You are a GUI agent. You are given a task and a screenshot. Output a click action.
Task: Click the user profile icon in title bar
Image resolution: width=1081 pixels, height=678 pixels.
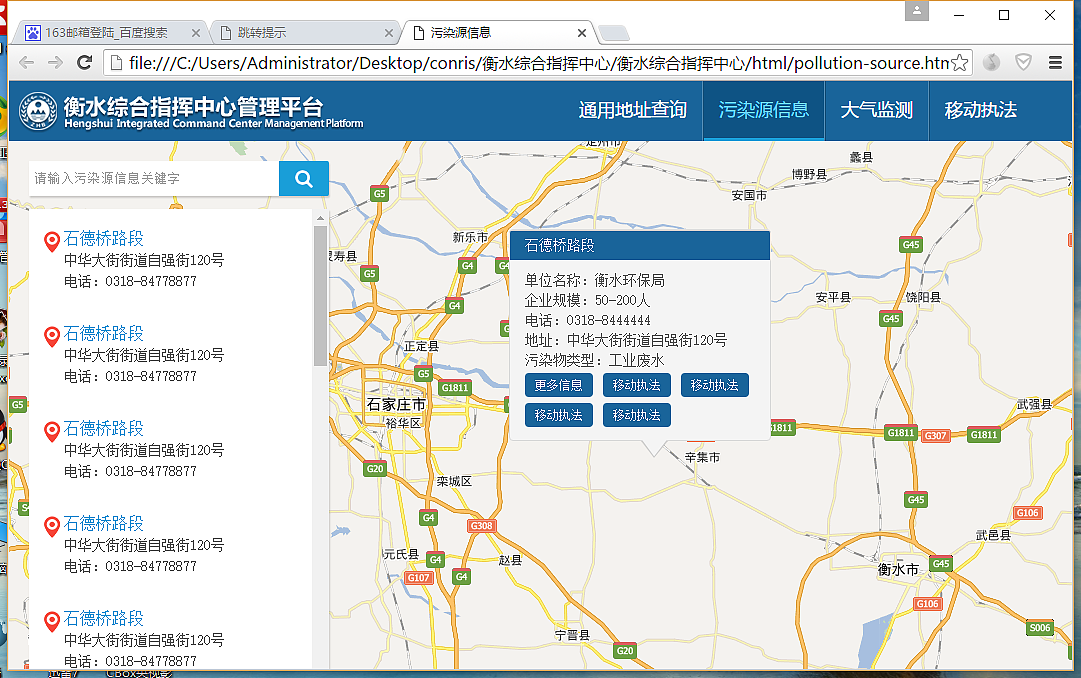coord(917,11)
